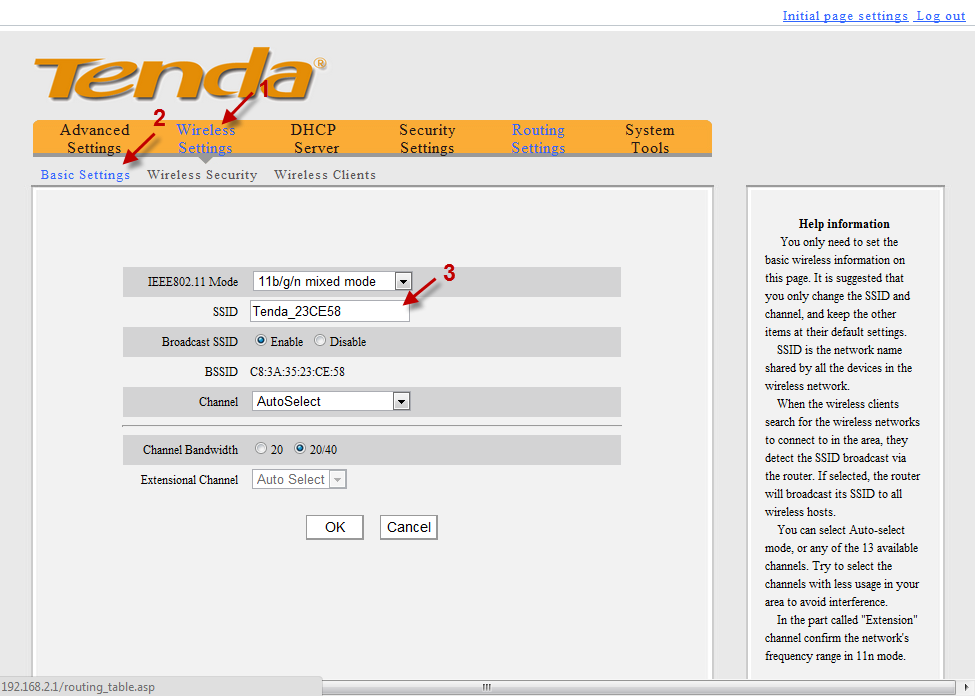Select Disable for Broadcast SSID
975x696 pixels.
tap(320, 340)
